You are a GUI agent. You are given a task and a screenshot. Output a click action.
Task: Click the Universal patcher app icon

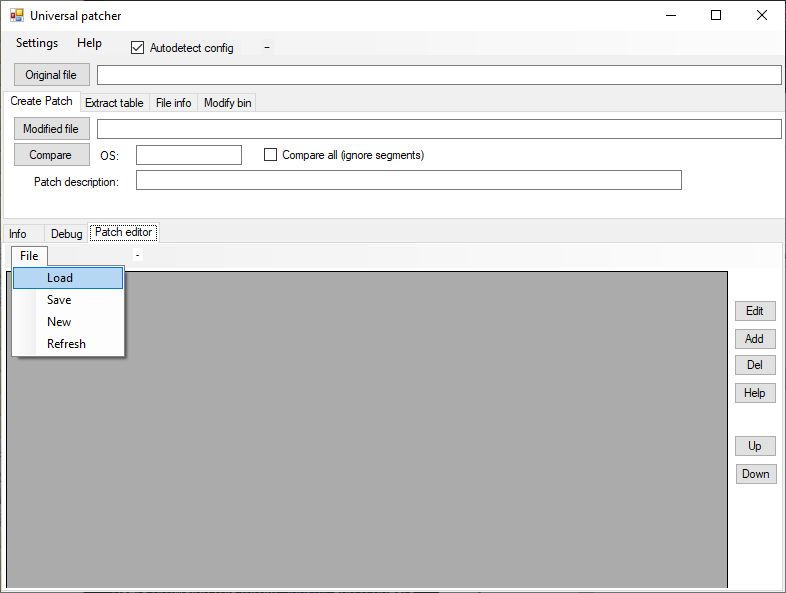pyautogui.click(x=17, y=16)
